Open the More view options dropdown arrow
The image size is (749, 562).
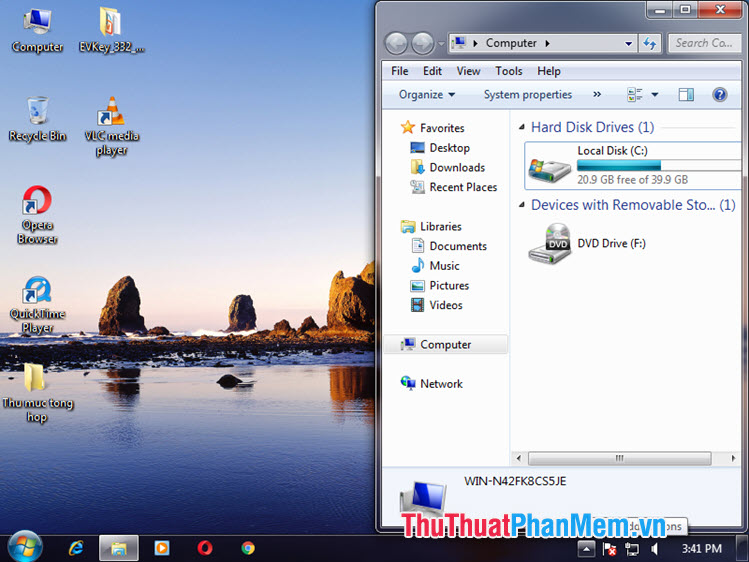655,95
